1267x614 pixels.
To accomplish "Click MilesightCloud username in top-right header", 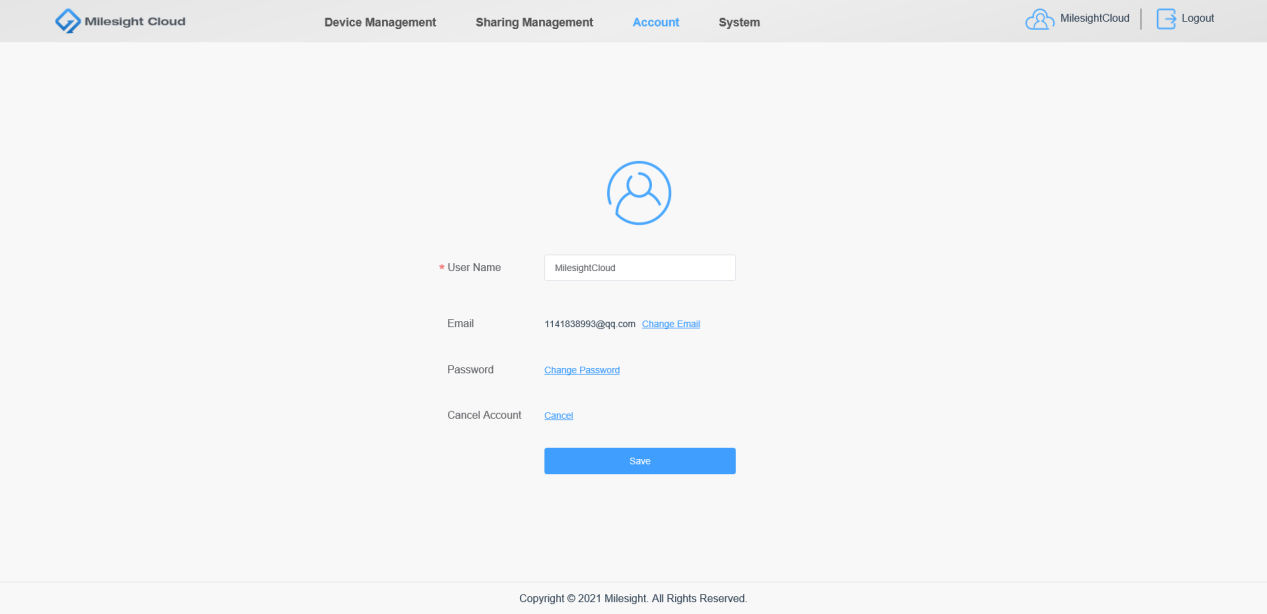I will tap(1095, 18).
